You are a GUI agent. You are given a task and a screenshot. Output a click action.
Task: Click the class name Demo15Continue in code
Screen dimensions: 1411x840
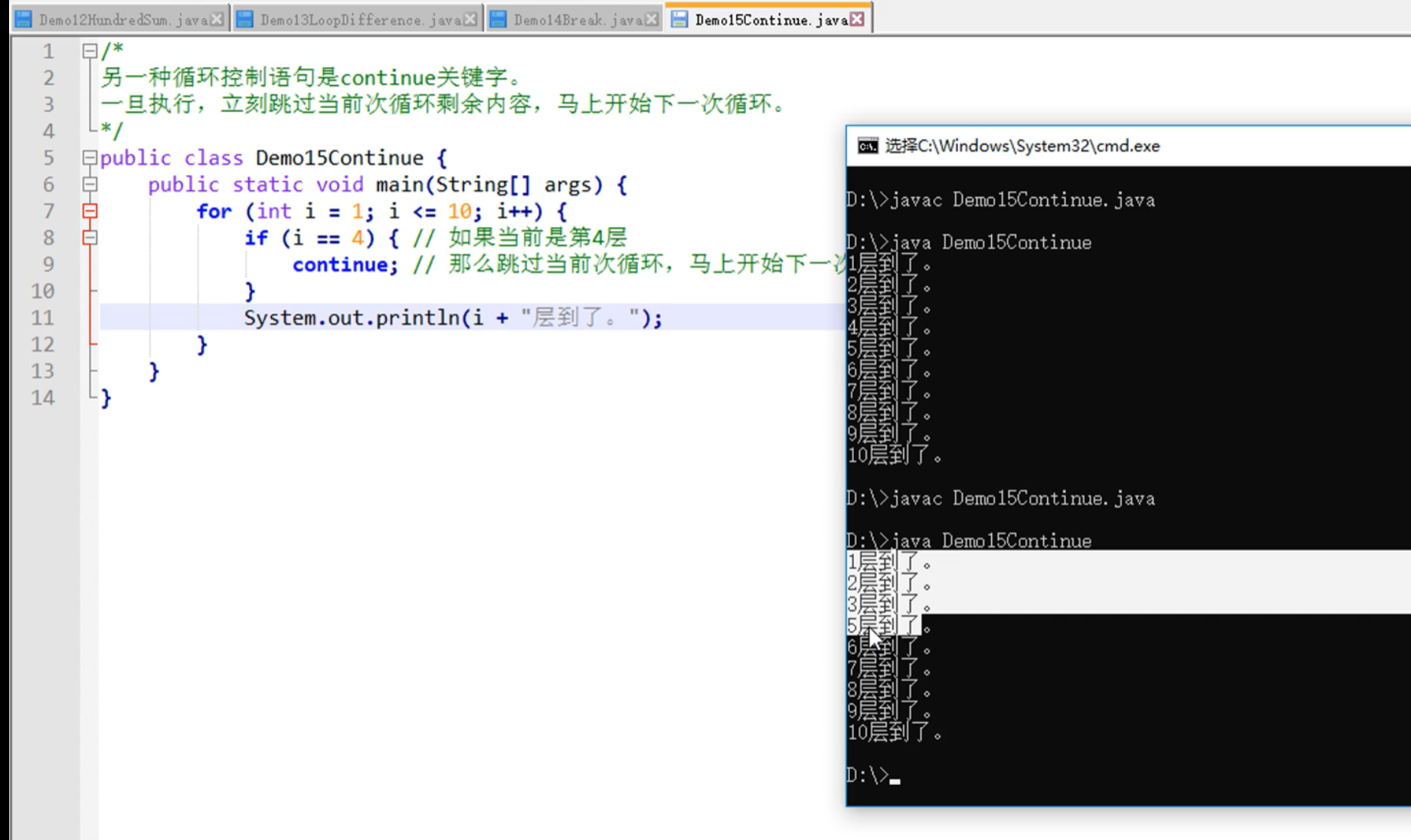point(339,158)
